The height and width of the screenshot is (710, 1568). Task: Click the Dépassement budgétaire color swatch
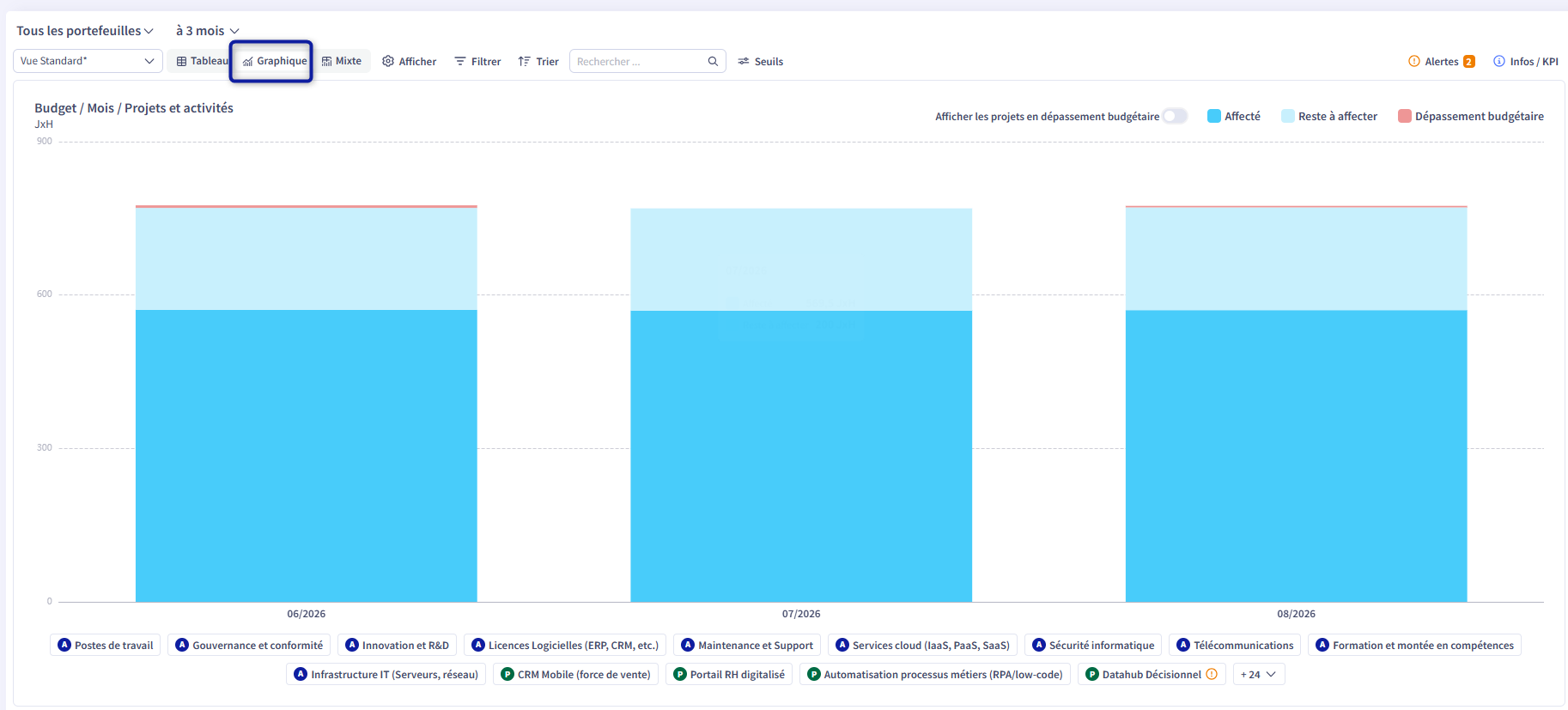tap(1405, 116)
